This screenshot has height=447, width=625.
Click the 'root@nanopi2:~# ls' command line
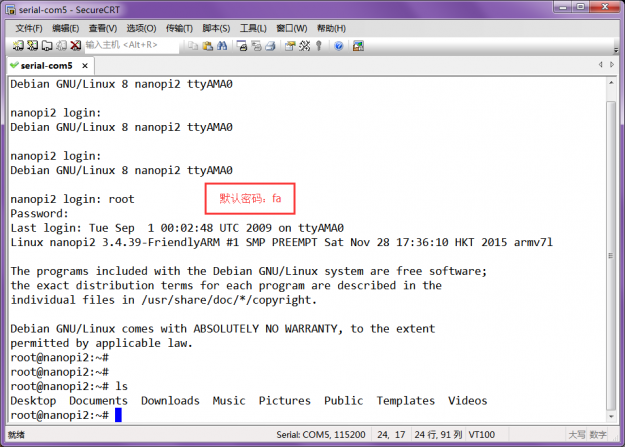coord(69,386)
